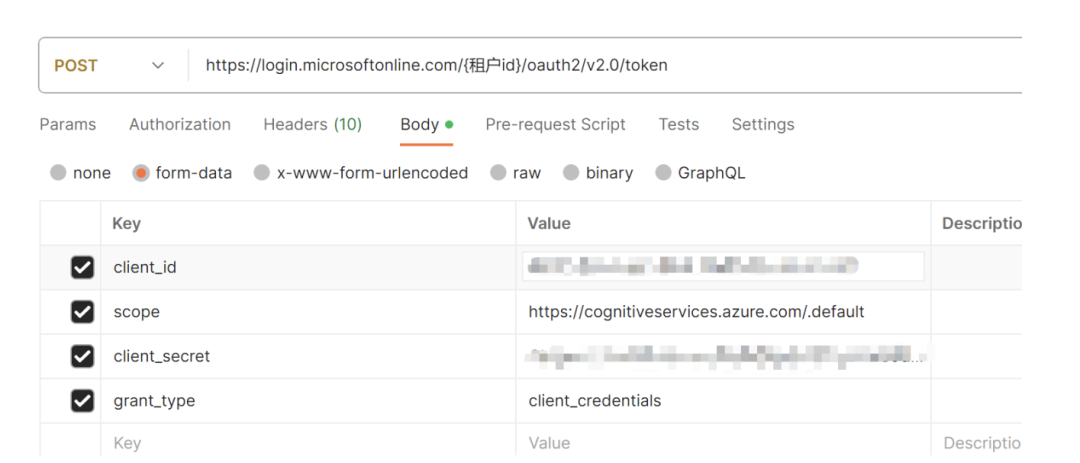Open Pre-request Script tab
This screenshot has width=1080, height=463.
coord(555,125)
